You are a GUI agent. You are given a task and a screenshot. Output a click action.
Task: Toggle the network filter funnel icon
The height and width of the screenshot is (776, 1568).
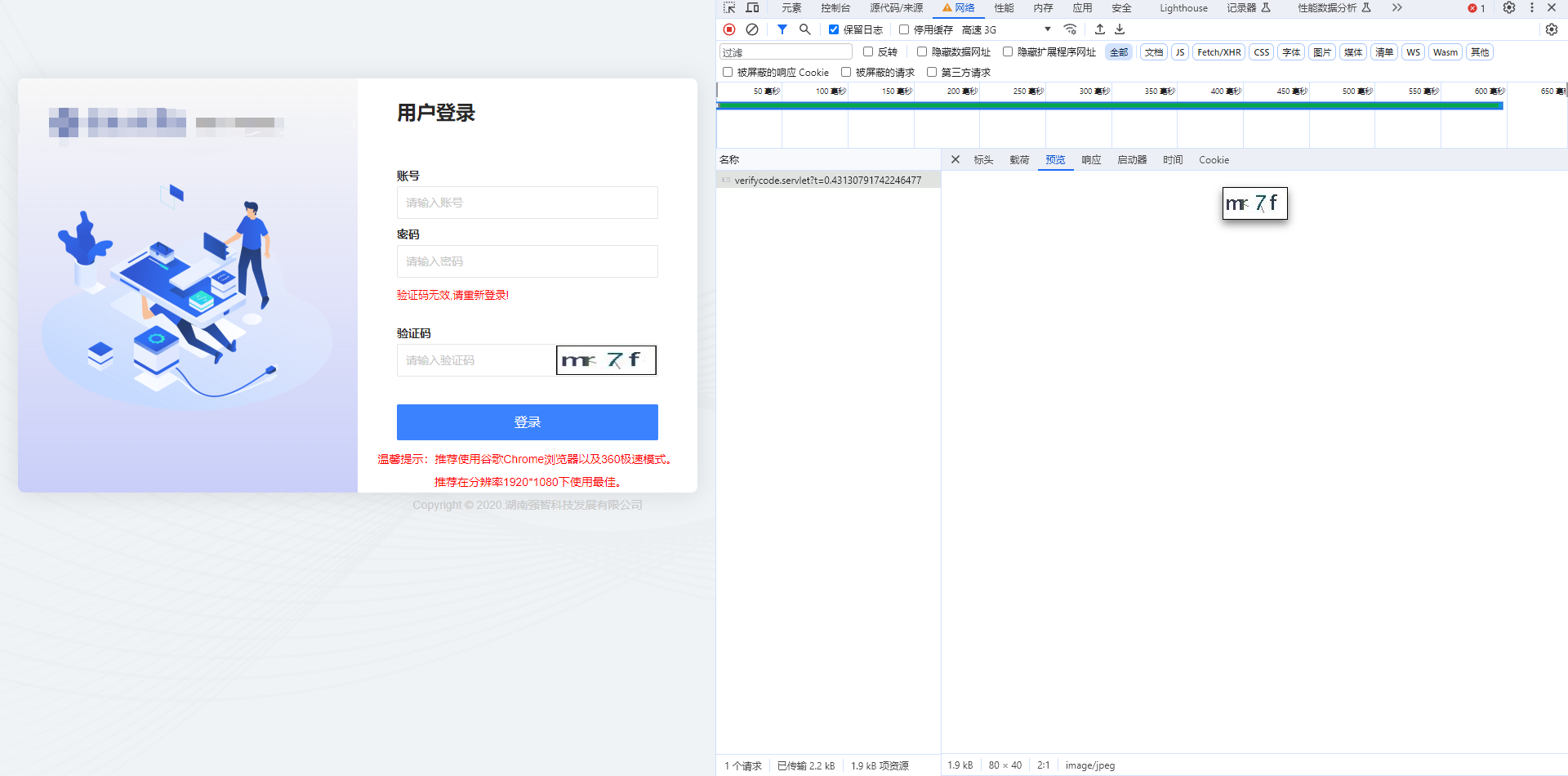(x=782, y=29)
